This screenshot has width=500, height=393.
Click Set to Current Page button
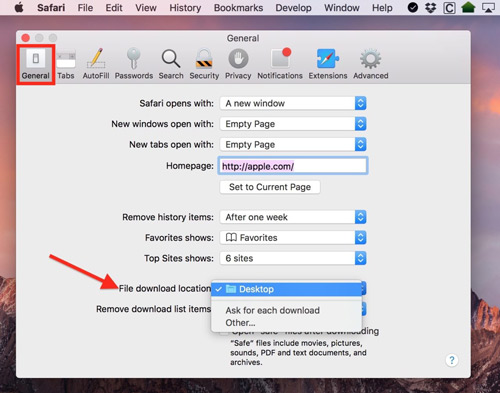[270, 187]
